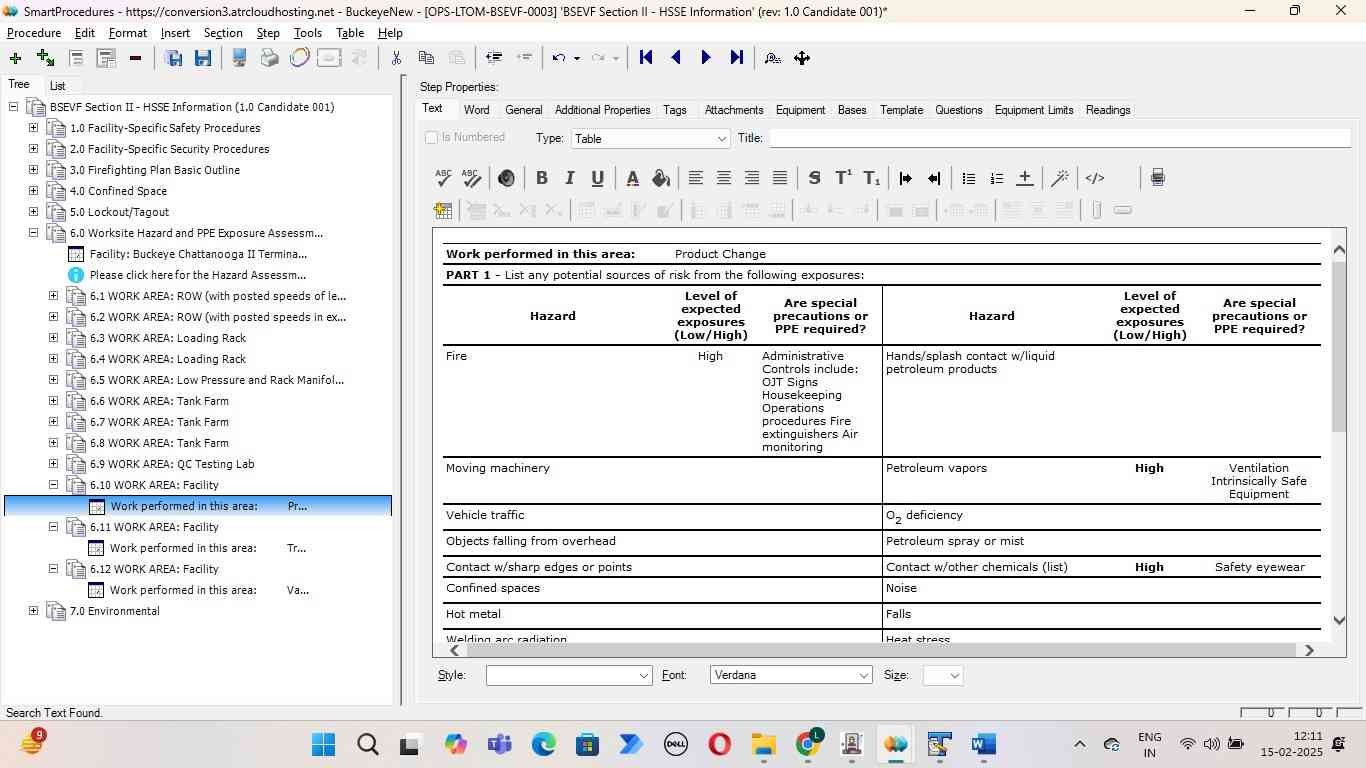Expand 1.0 Facility-Specific Safety Procedures node
The height and width of the screenshot is (768, 1366).
pos(34,128)
